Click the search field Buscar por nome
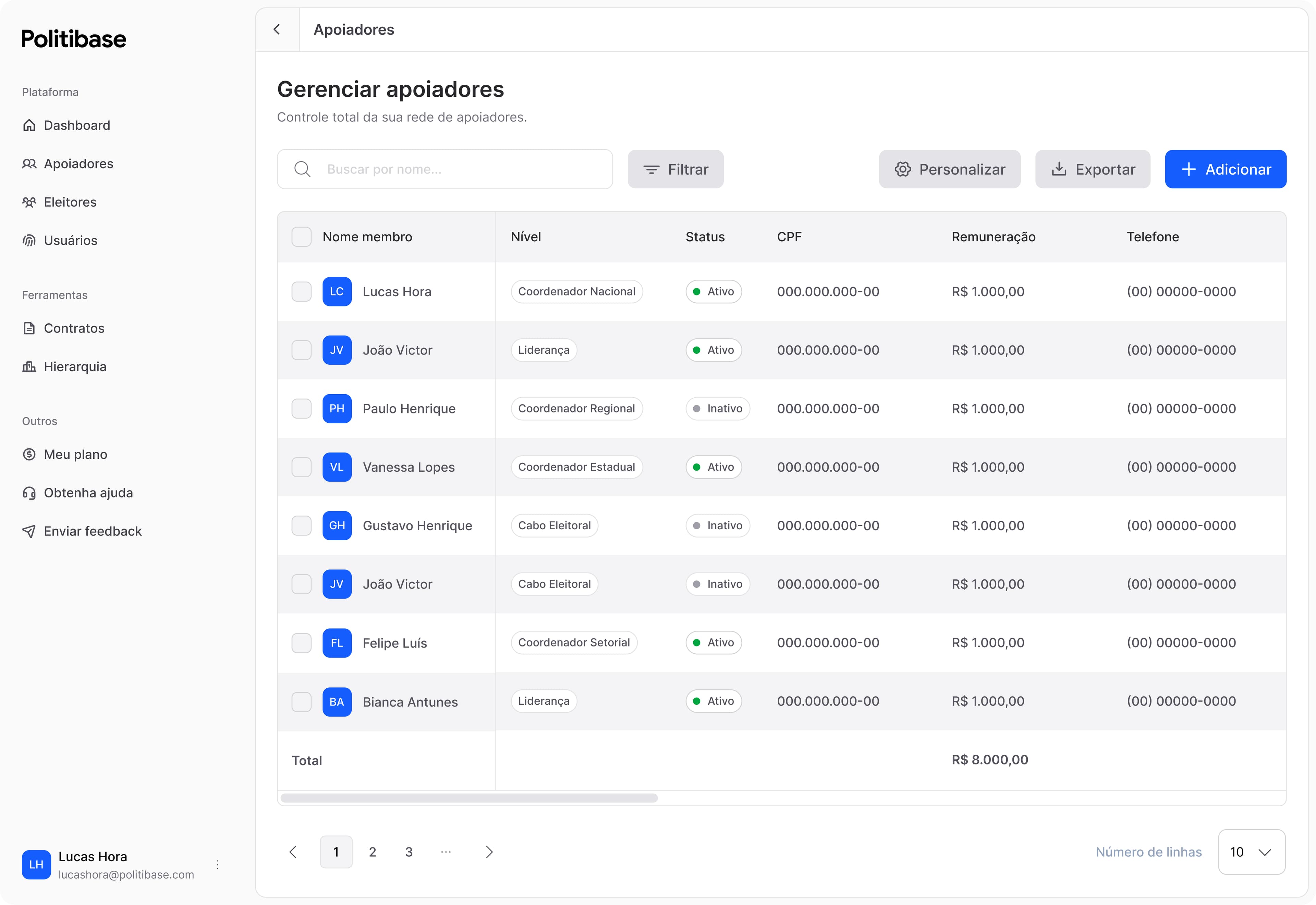The height and width of the screenshot is (905, 1316). tap(445, 169)
